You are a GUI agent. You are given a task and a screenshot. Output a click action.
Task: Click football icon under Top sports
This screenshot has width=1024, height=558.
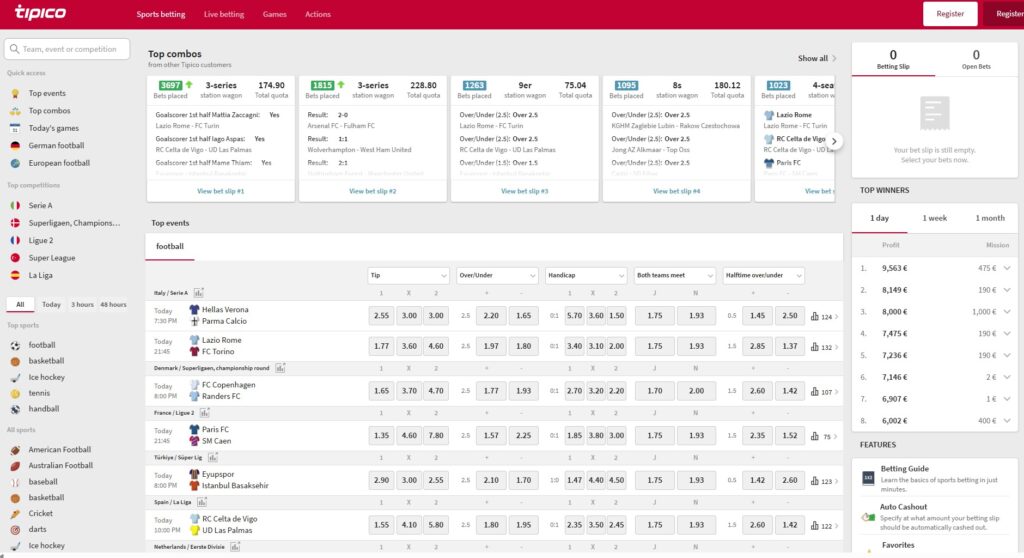pyautogui.click(x=15, y=345)
